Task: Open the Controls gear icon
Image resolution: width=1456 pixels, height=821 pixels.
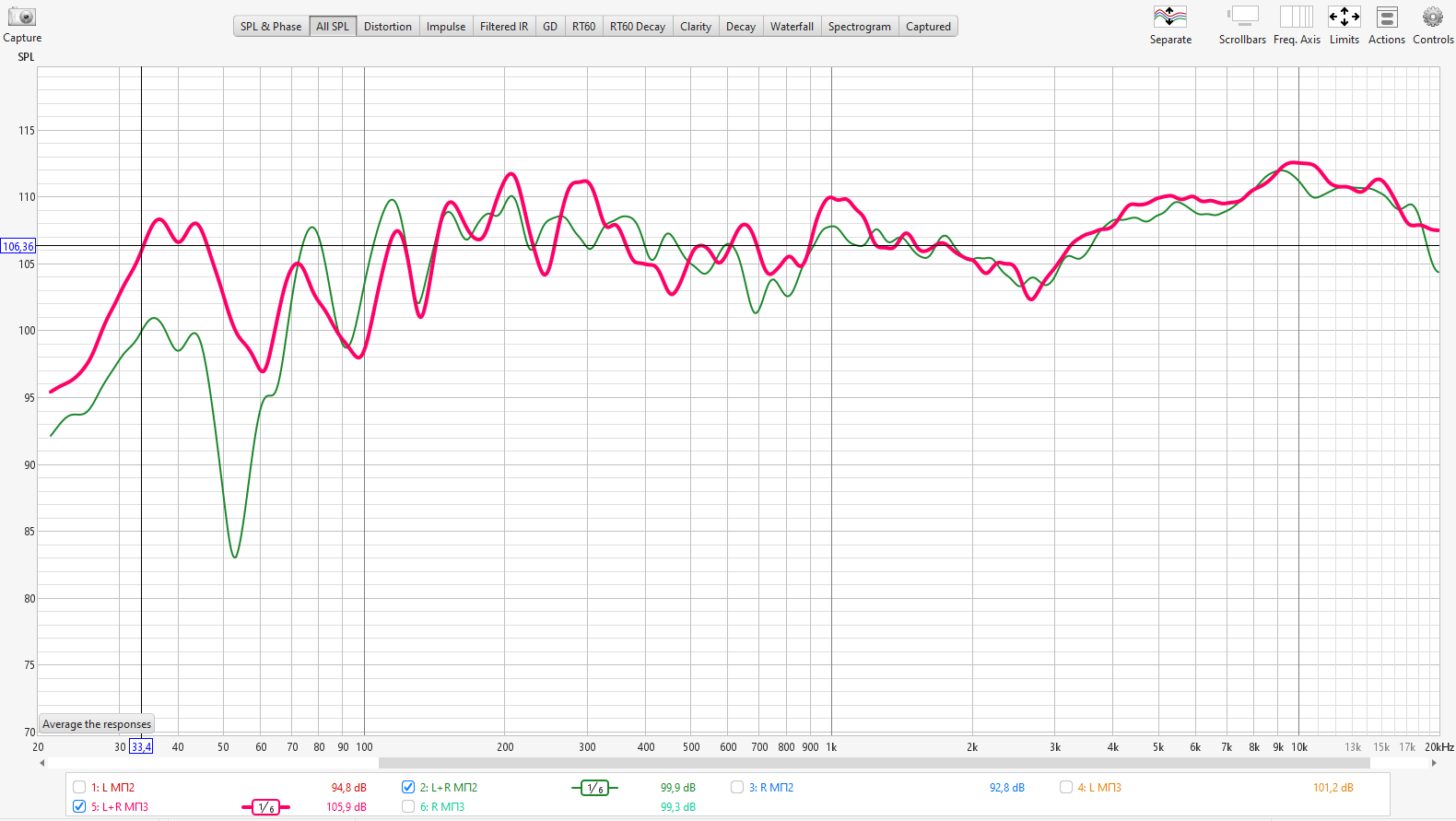Action: [x=1432, y=18]
